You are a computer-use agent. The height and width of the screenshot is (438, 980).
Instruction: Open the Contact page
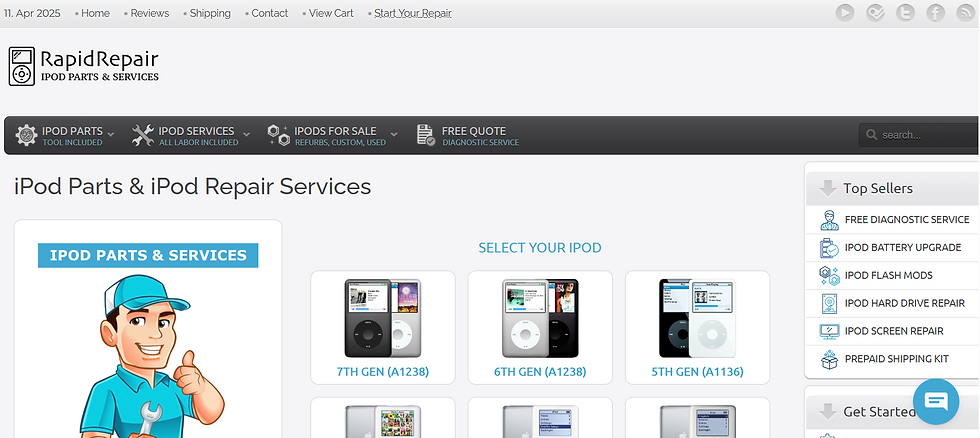(269, 13)
